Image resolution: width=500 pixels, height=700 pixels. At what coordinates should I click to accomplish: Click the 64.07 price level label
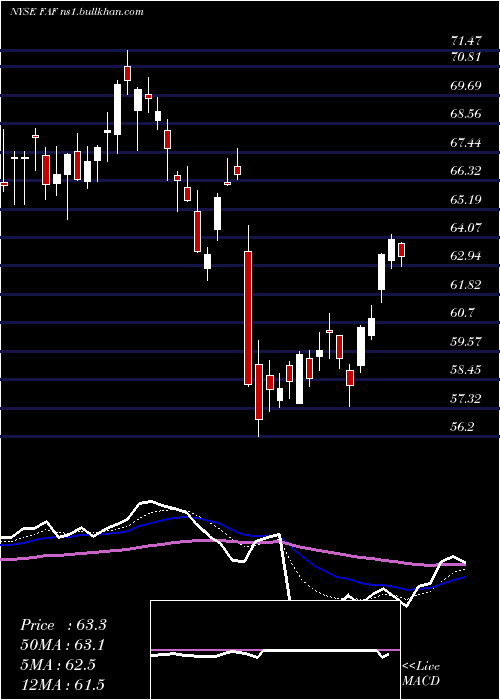click(467, 228)
